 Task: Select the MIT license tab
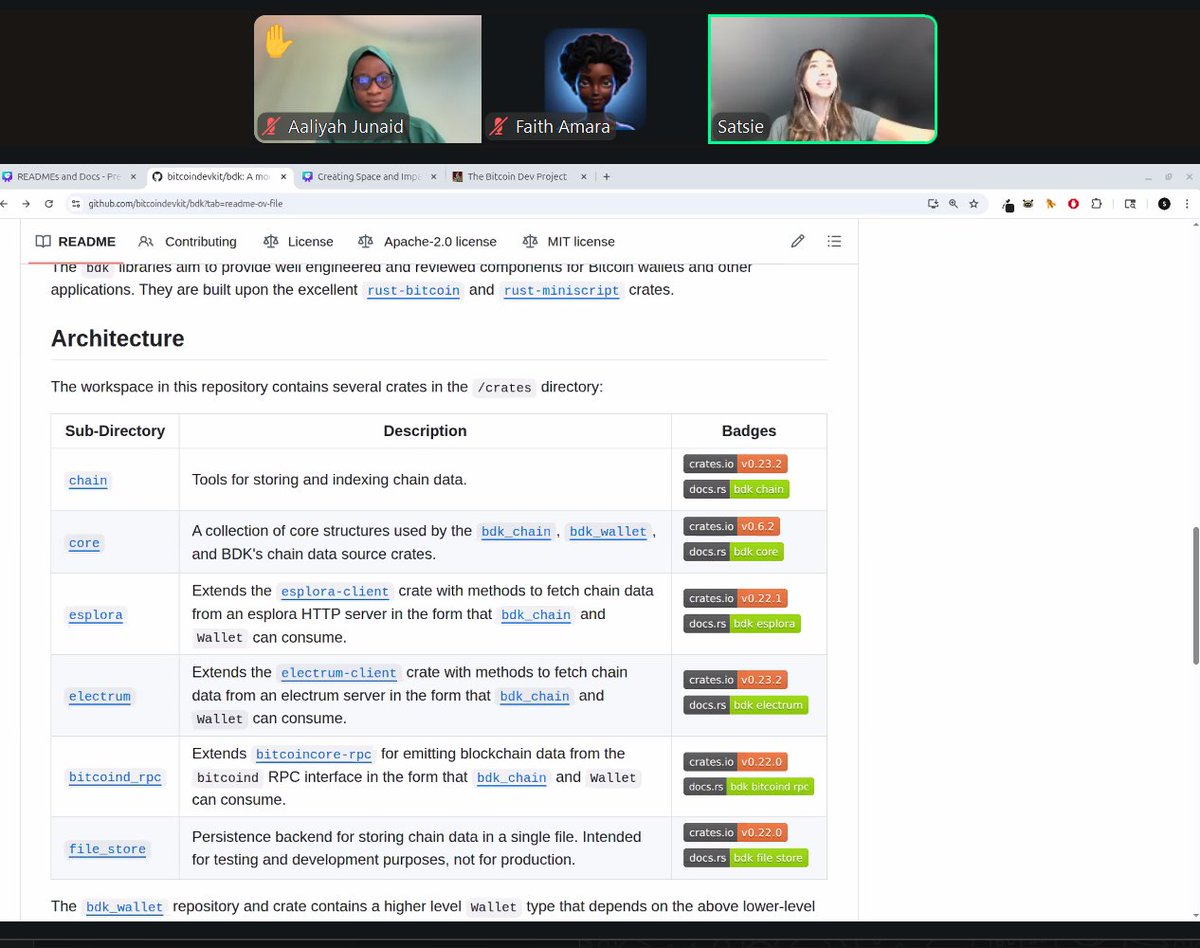[568, 241]
